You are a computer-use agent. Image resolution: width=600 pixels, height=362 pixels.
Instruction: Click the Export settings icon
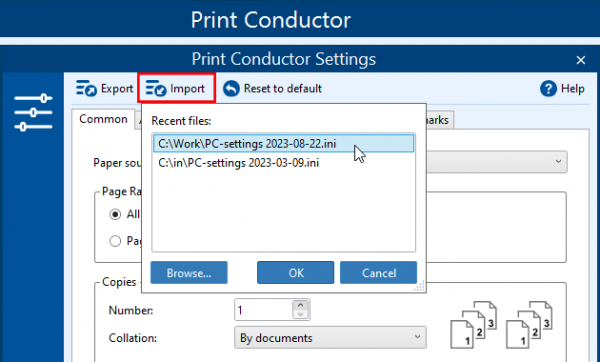(x=86, y=88)
